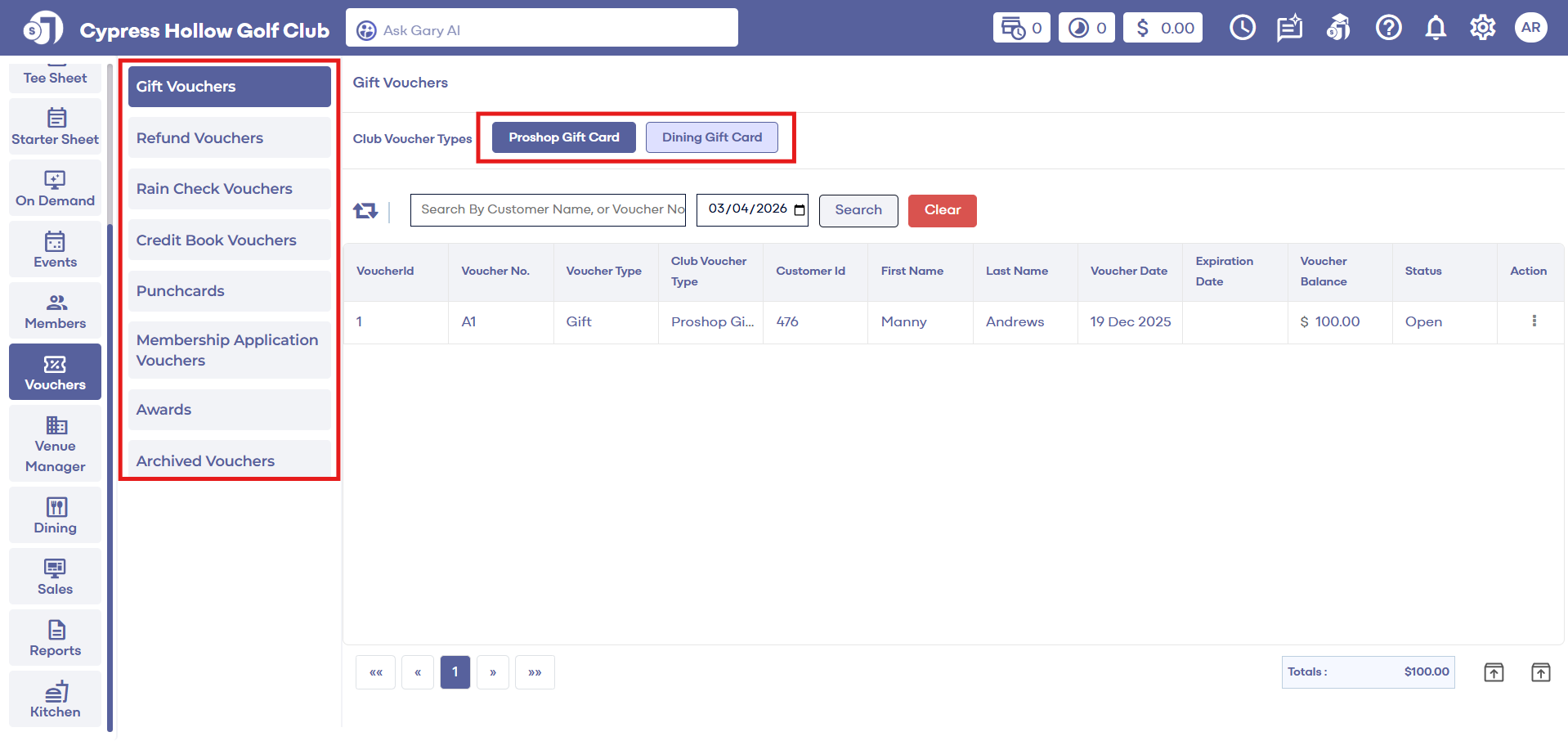Open the notes icon with star in header
1568x741 pixels.
[1289, 28]
